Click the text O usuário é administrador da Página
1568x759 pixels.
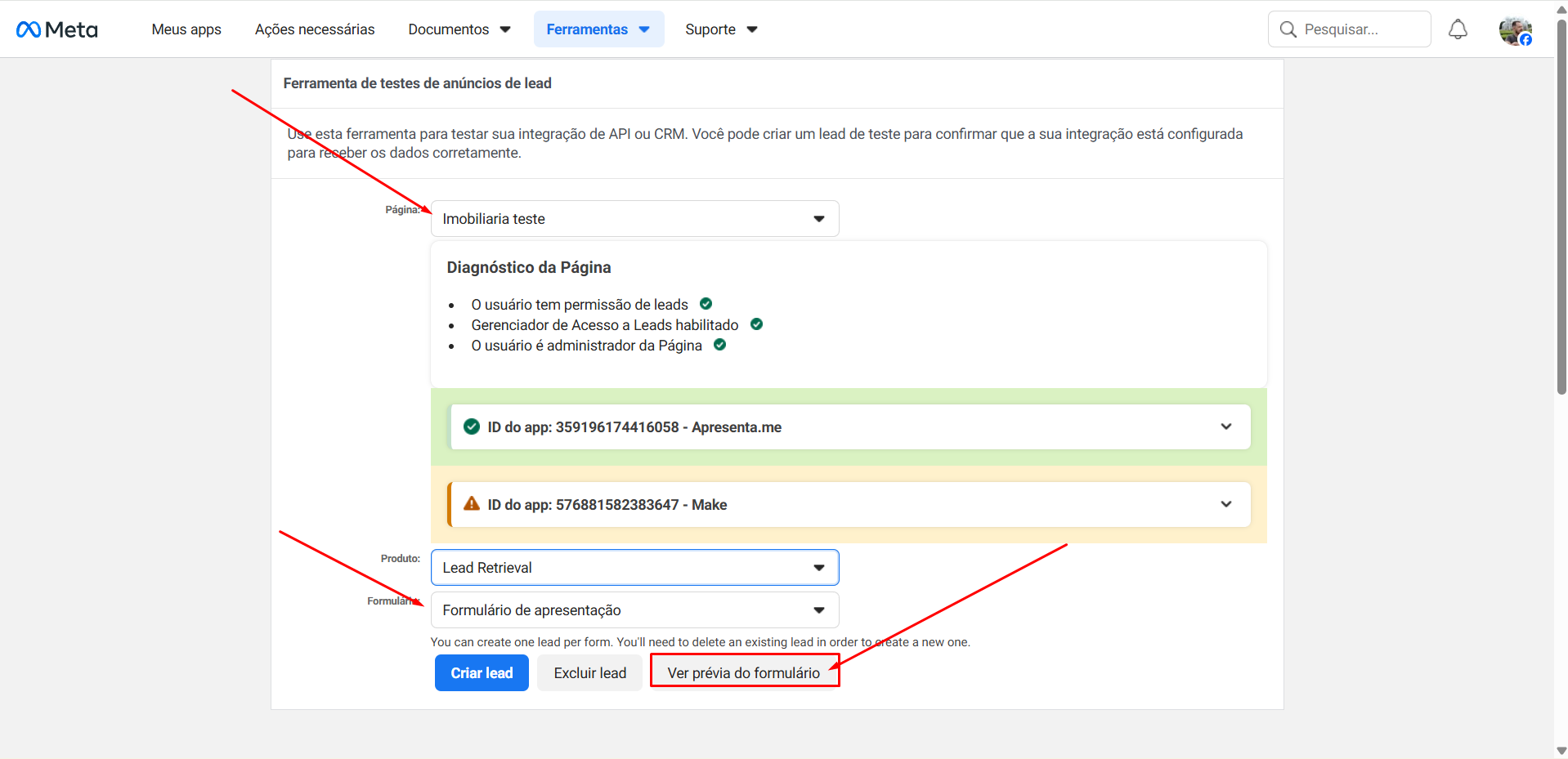tap(586, 346)
